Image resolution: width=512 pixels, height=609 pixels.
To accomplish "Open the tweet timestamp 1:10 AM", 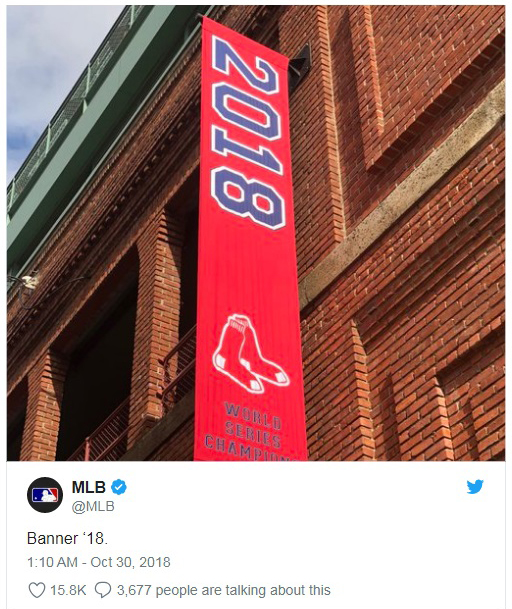I will (52, 562).
